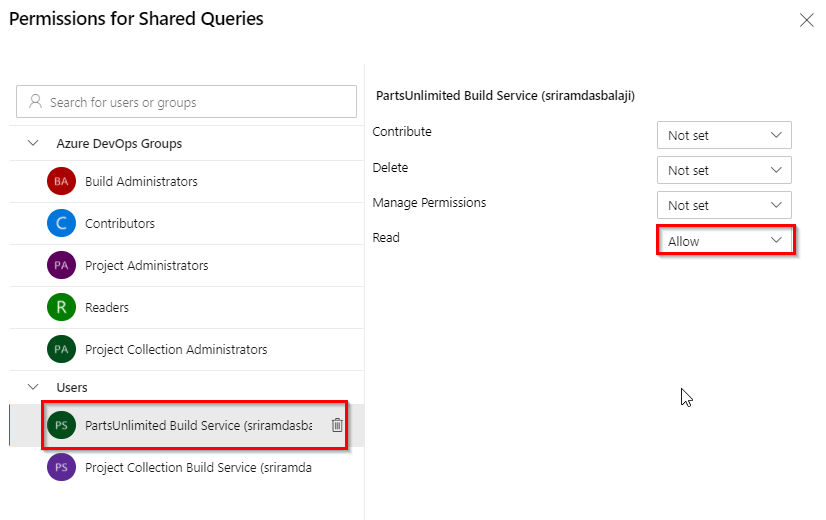
Task: Click the Build Administrators BA avatar
Action: (61, 181)
